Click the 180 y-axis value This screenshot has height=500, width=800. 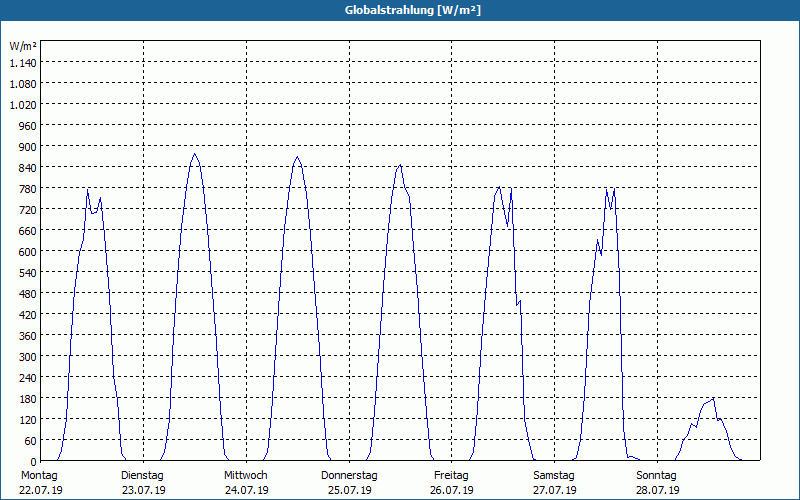[28, 398]
